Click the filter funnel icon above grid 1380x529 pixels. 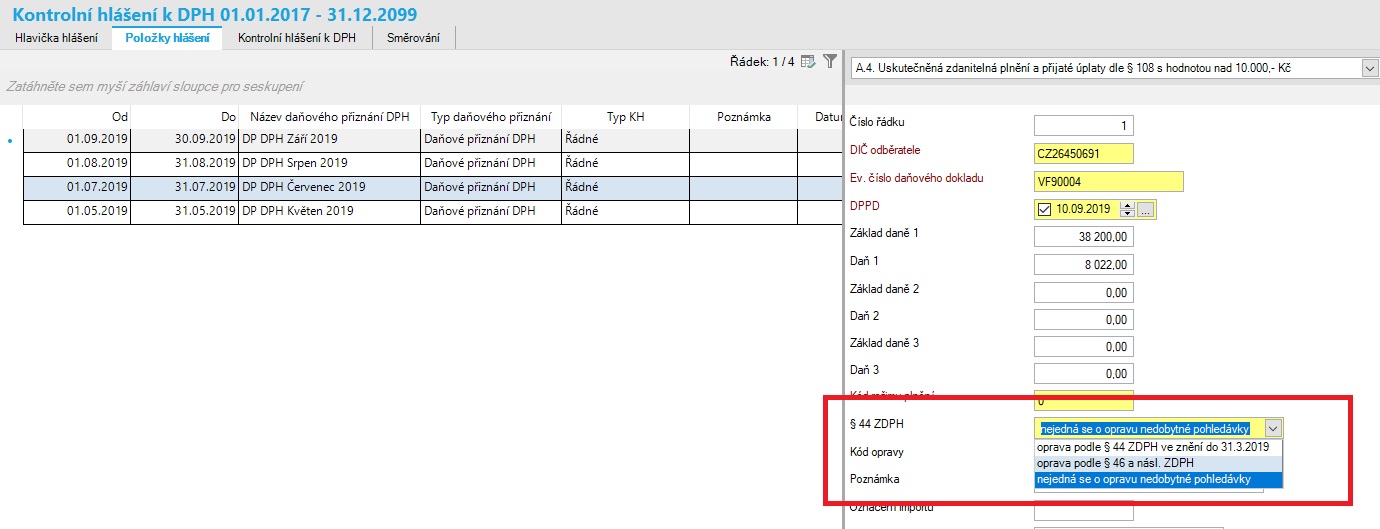coord(829,62)
